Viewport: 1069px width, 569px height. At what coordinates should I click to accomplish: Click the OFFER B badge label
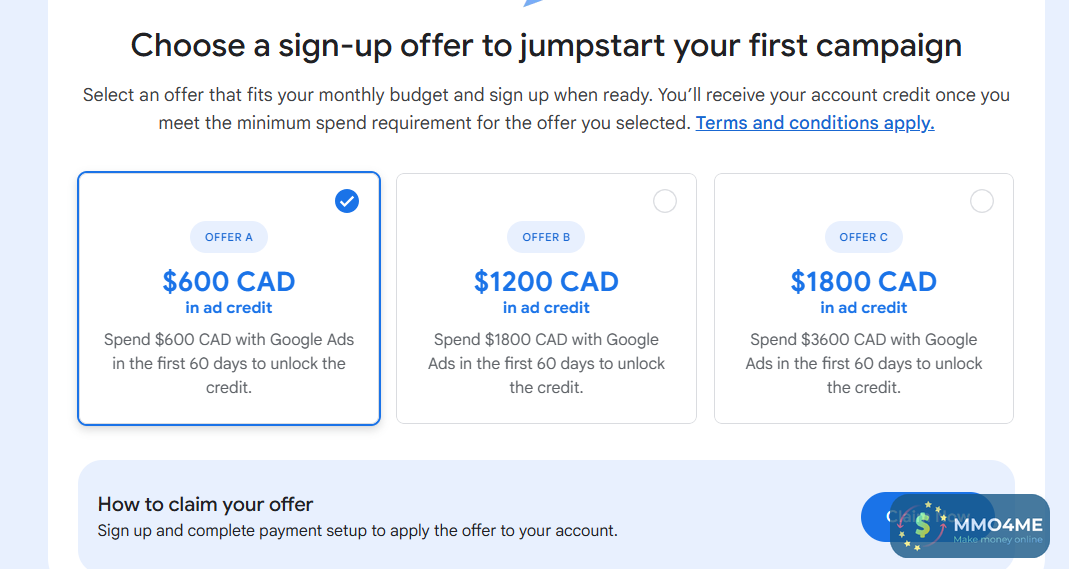546,237
